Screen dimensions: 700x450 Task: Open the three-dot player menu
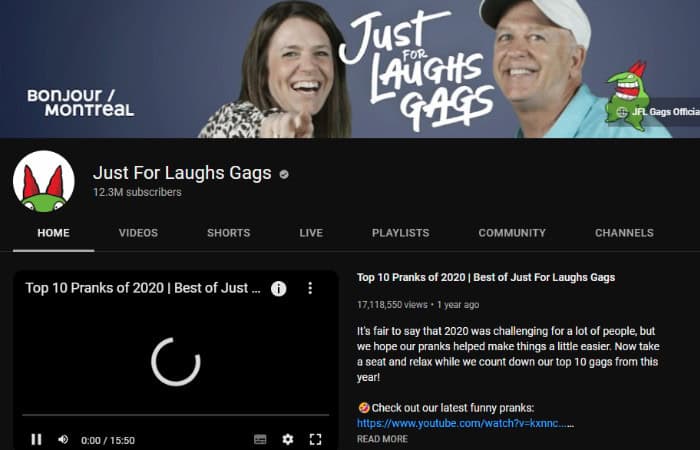(310, 288)
